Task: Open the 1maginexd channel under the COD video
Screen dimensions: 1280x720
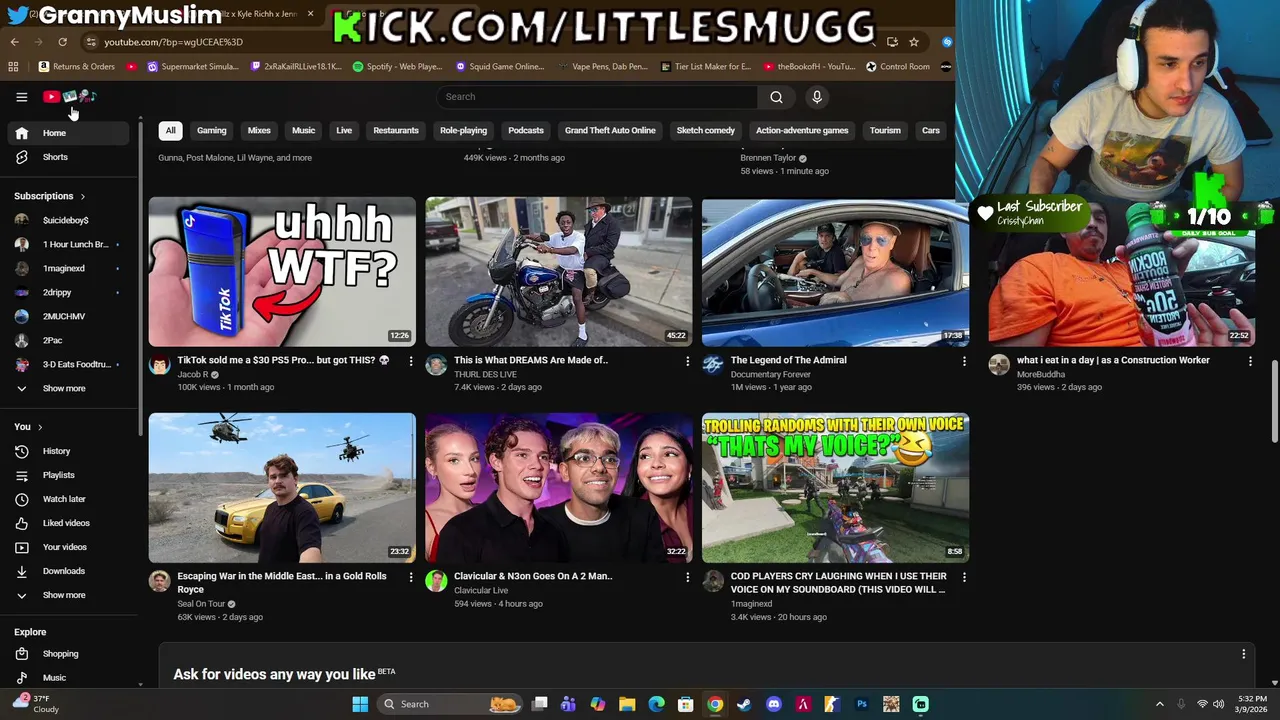Action: (x=751, y=604)
